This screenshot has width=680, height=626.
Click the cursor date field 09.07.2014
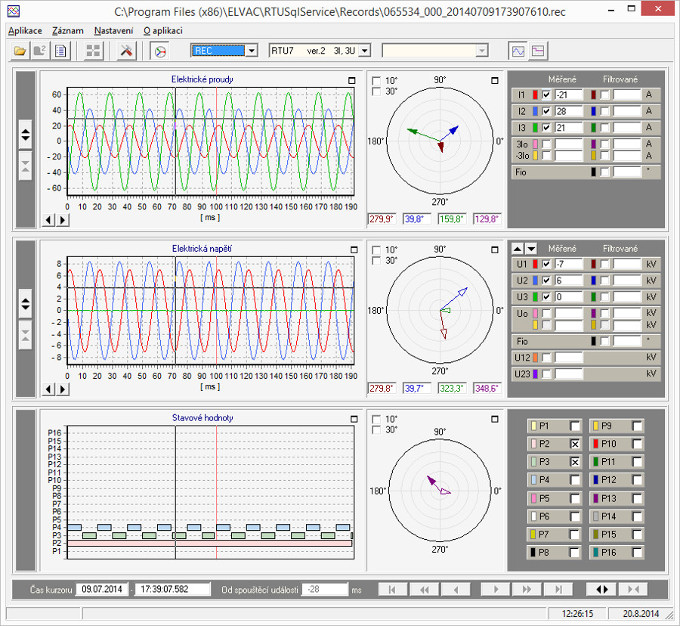click(x=102, y=589)
